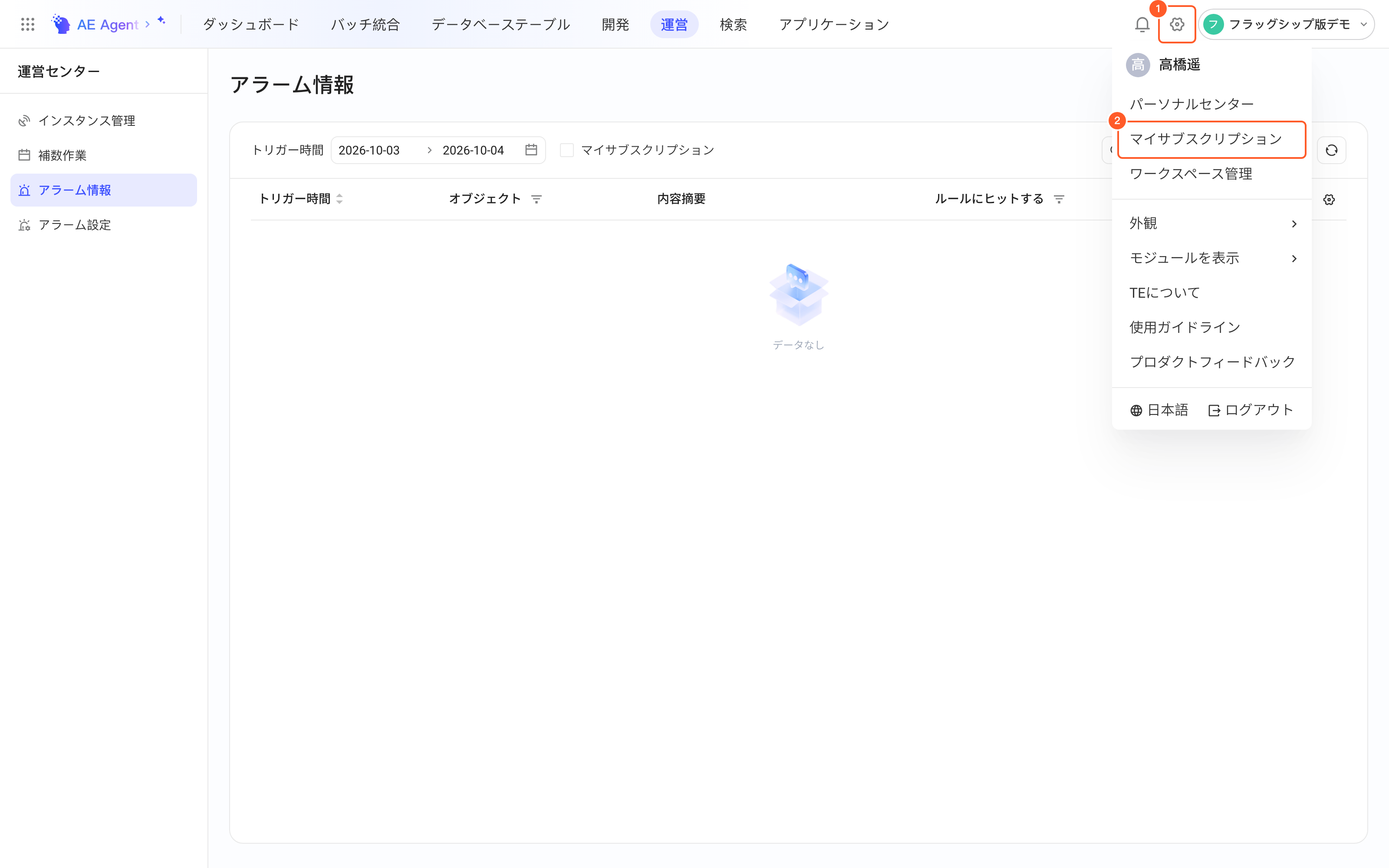Filter the オブジェクト column

536,199
